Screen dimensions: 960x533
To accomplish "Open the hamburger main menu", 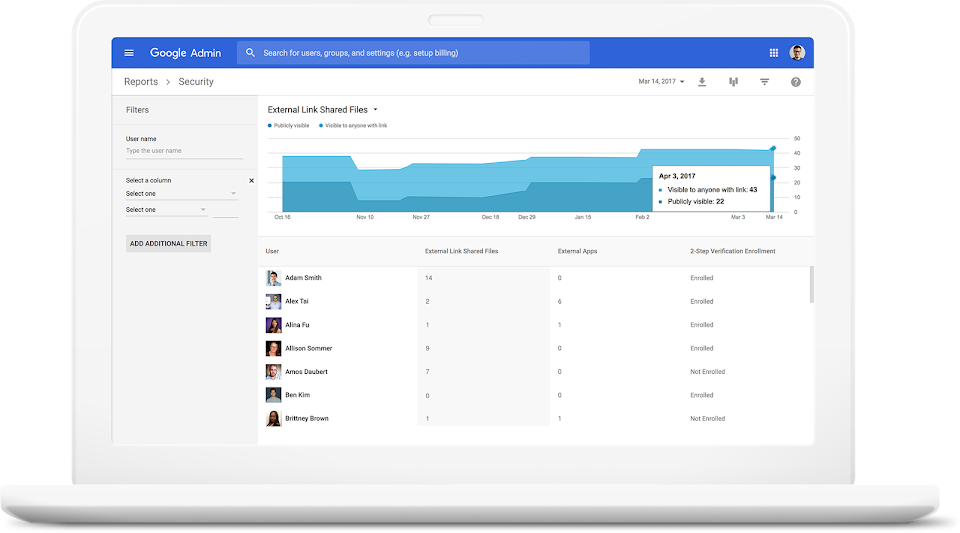I will (129, 53).
